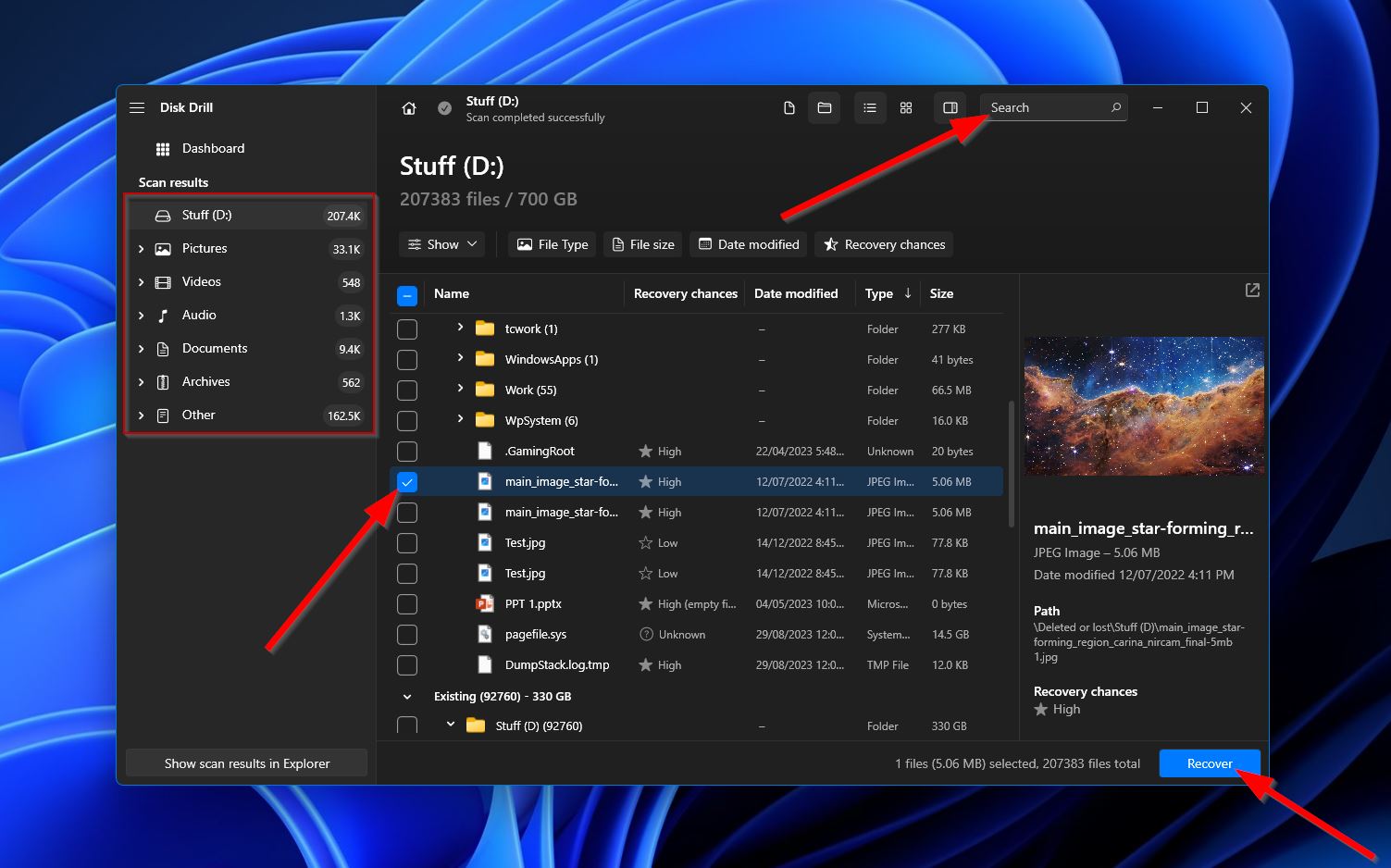This screenshot has width=1391, height=868.
Task: Click the Other category icon
Action: (x=163, y=415)
